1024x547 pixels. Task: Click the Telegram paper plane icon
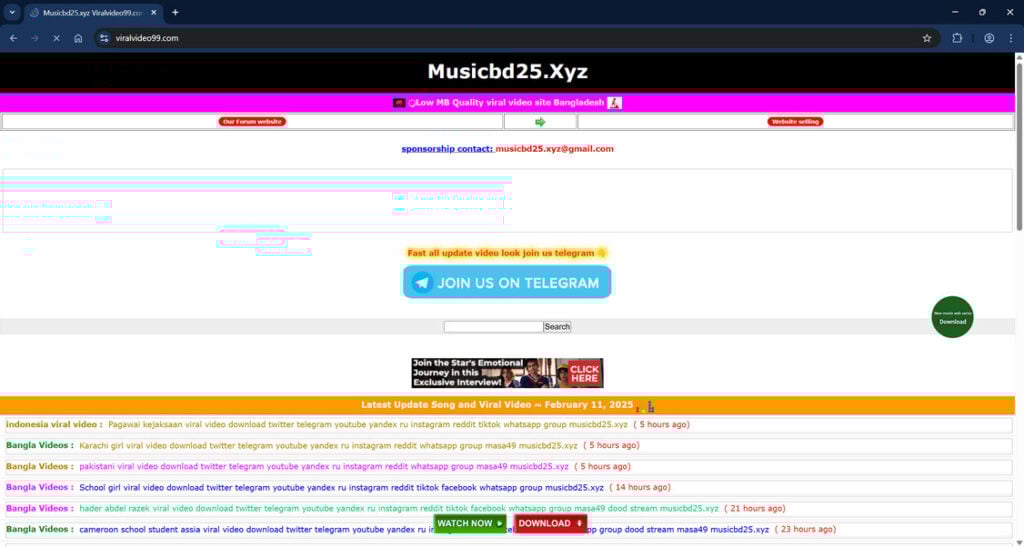click(423, 283)
